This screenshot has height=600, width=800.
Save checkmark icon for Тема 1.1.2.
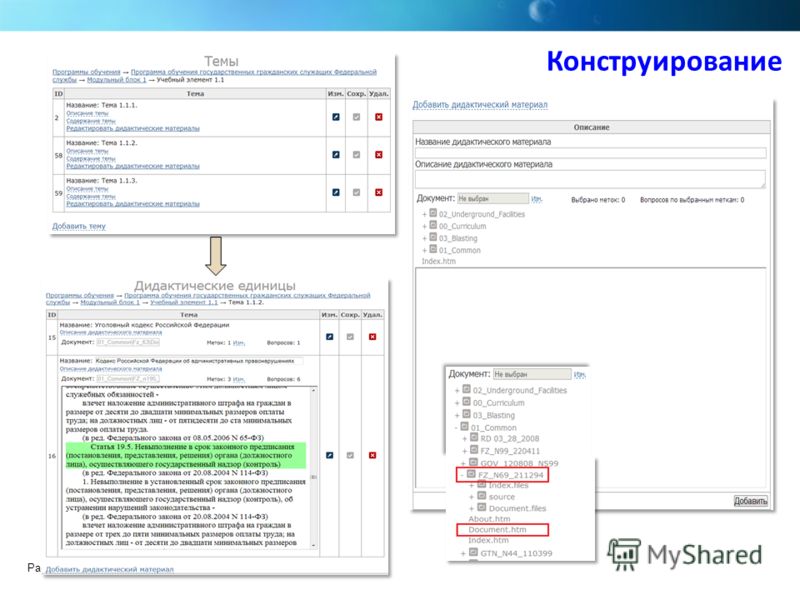coord(357,155)
